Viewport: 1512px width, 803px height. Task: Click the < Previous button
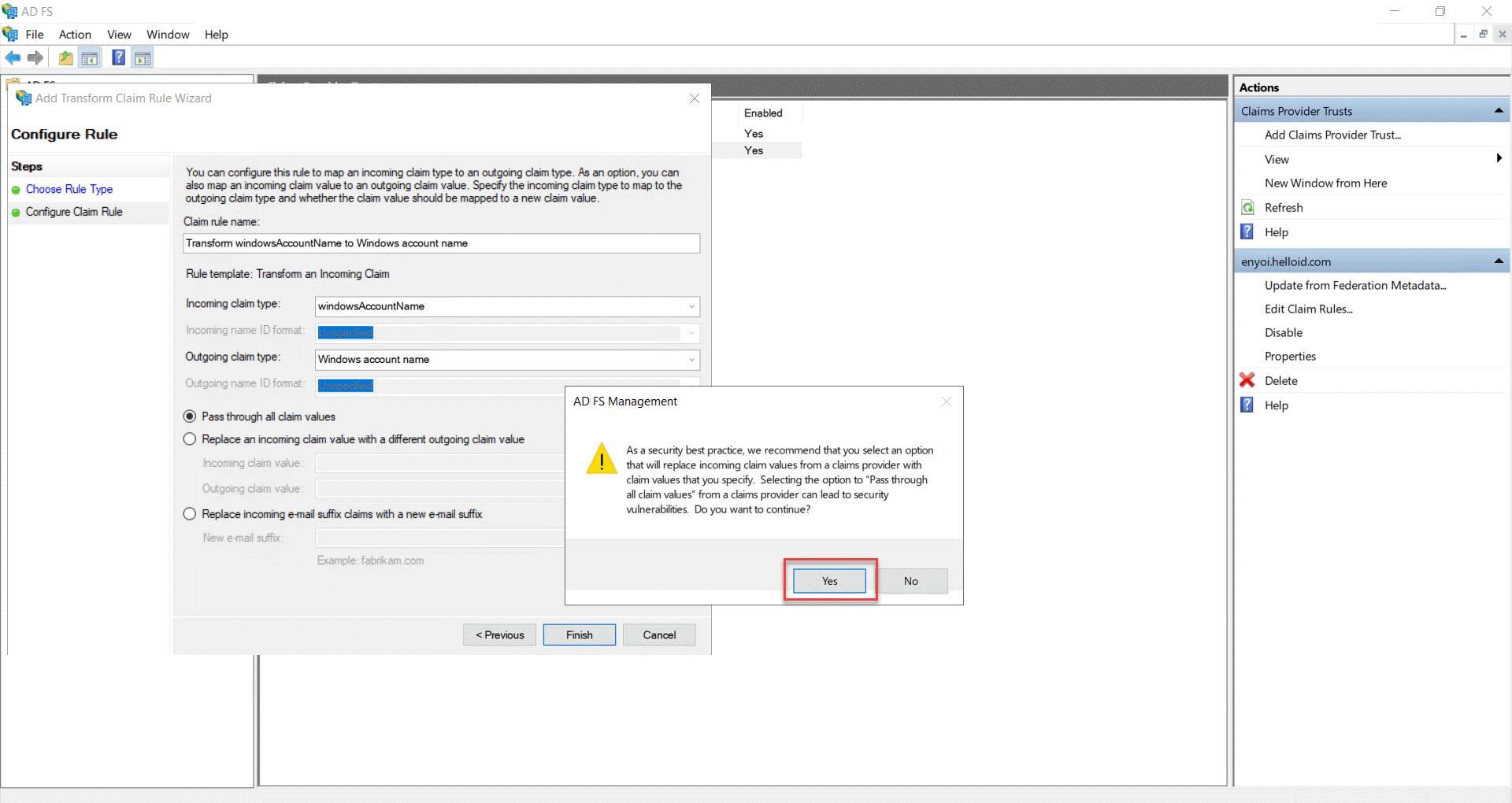coord(499,635)
